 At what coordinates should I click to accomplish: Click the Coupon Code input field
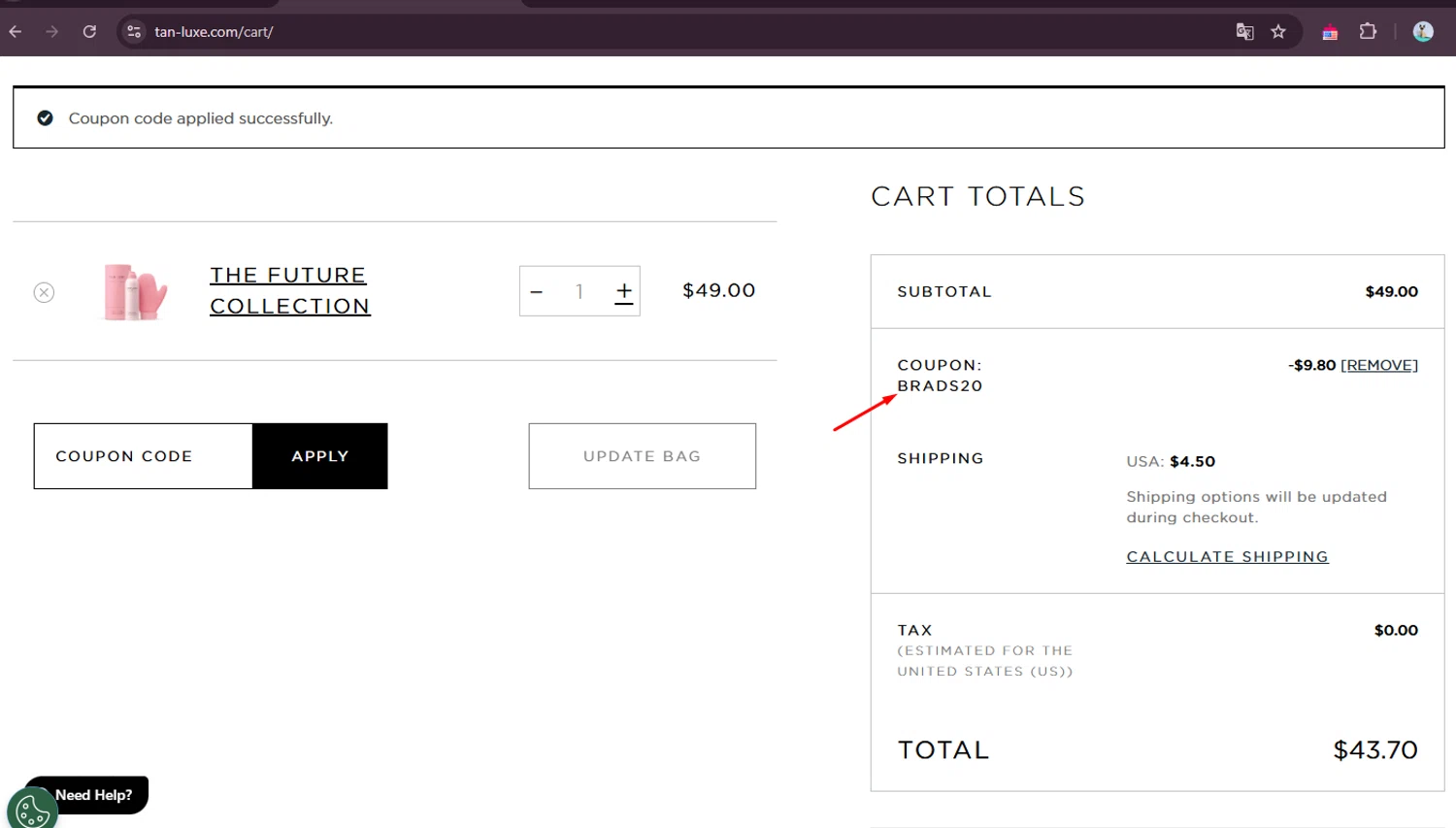[144, 456]
